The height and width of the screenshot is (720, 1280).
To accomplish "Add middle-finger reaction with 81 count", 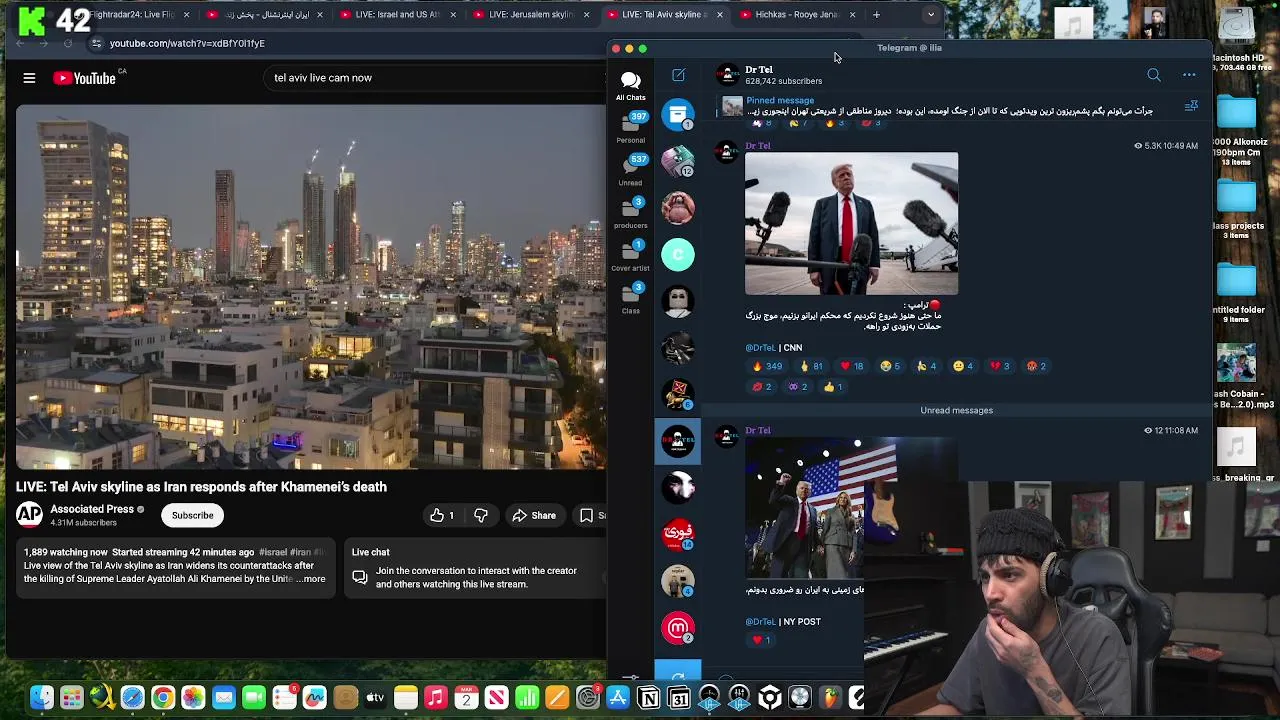I will coord(811,366).
